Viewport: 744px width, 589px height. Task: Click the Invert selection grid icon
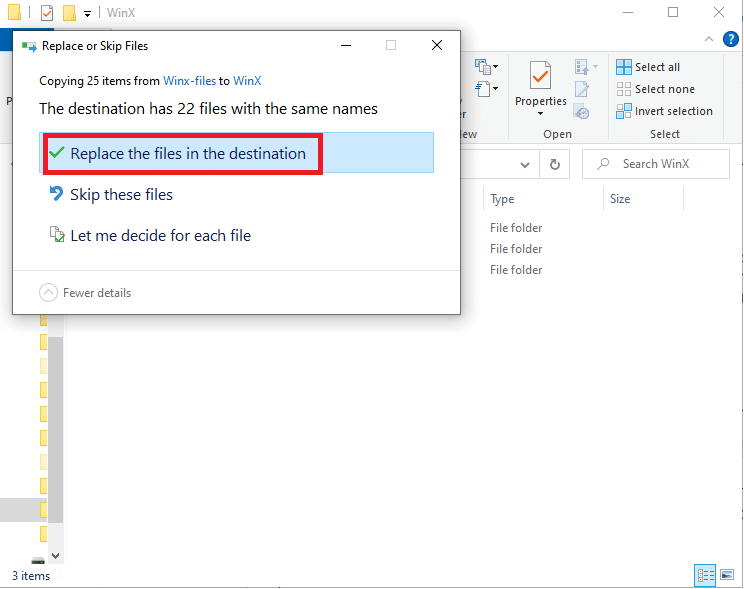623,111
